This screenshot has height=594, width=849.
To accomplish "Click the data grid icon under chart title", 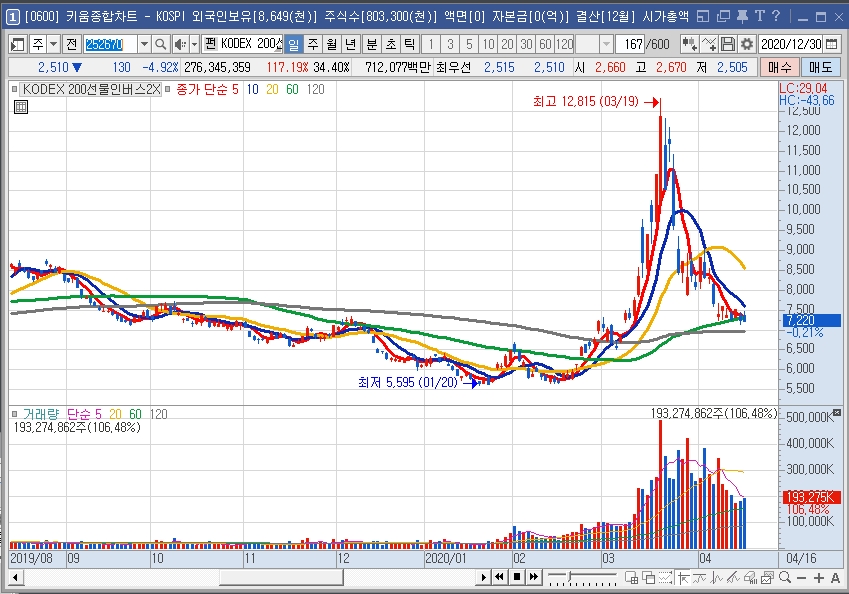I will point(21,107).
